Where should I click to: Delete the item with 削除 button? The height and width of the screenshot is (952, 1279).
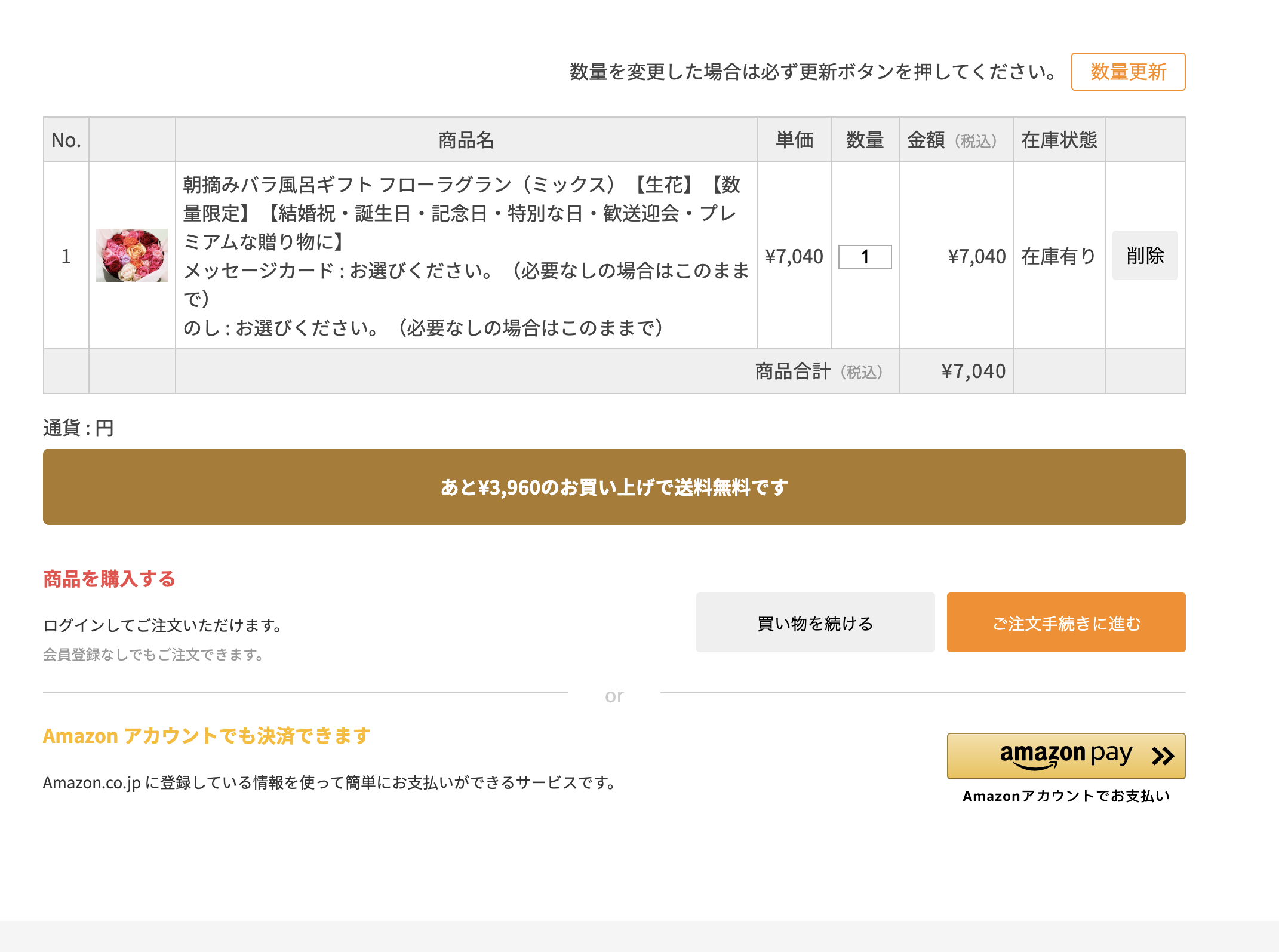pos(1145,256)
